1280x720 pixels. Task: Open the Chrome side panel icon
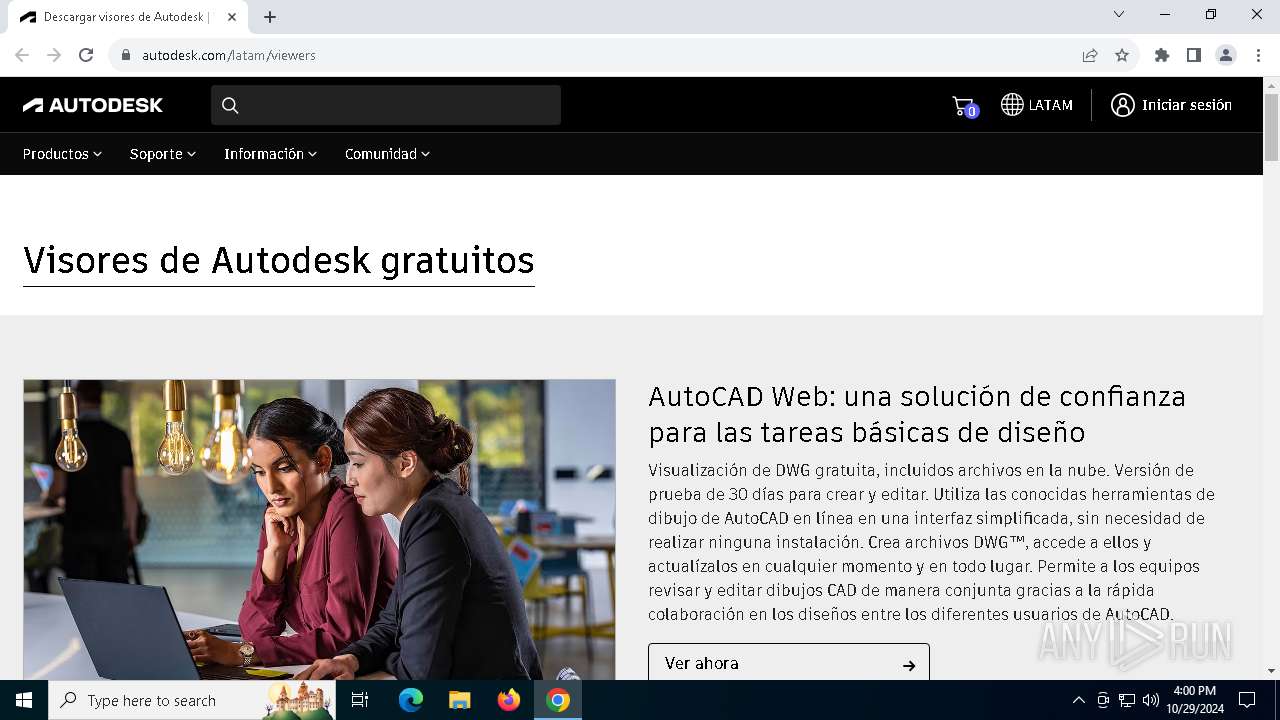[x=1194, y=55]
